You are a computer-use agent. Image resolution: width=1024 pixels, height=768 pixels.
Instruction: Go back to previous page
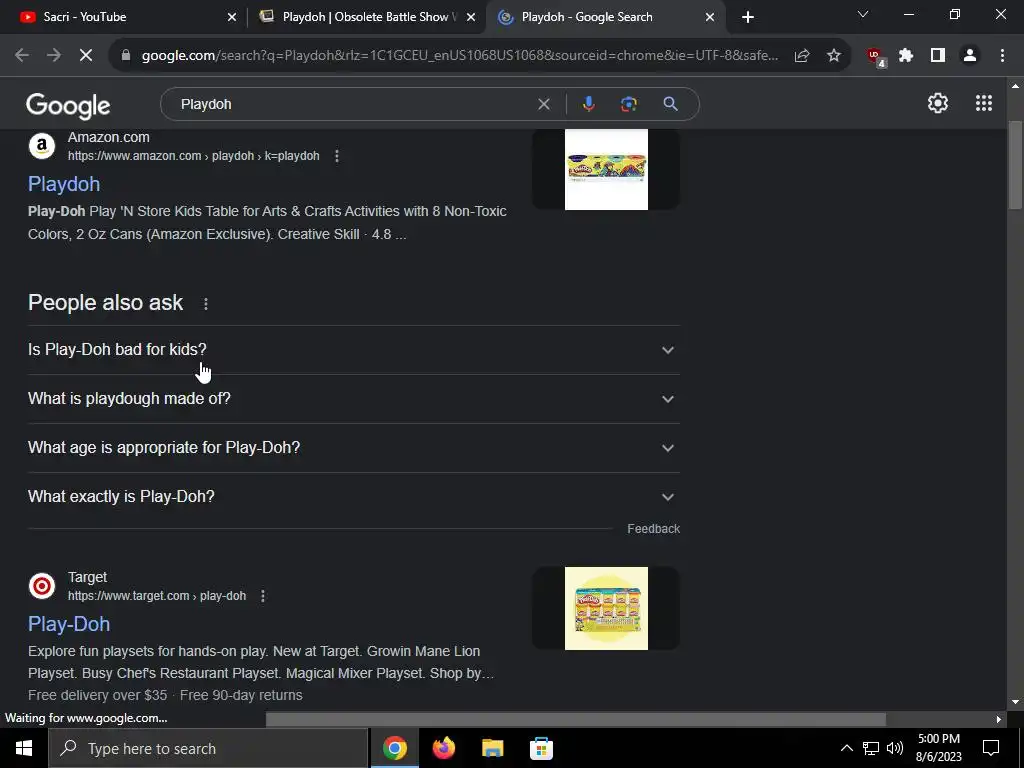(22, 56)
